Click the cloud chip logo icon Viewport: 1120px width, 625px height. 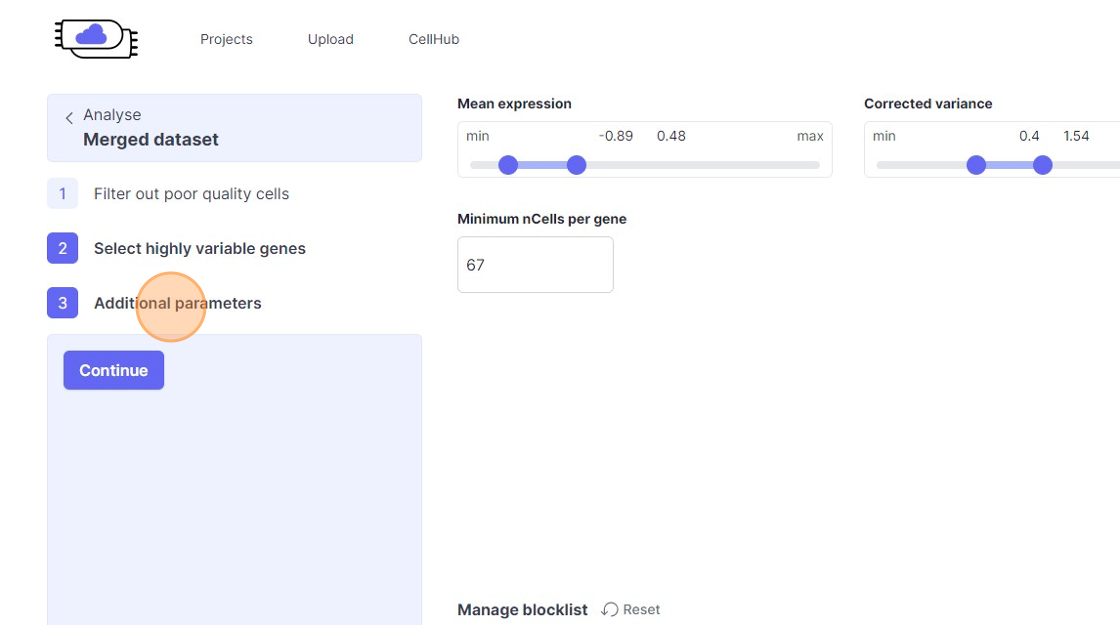point(96,38)
